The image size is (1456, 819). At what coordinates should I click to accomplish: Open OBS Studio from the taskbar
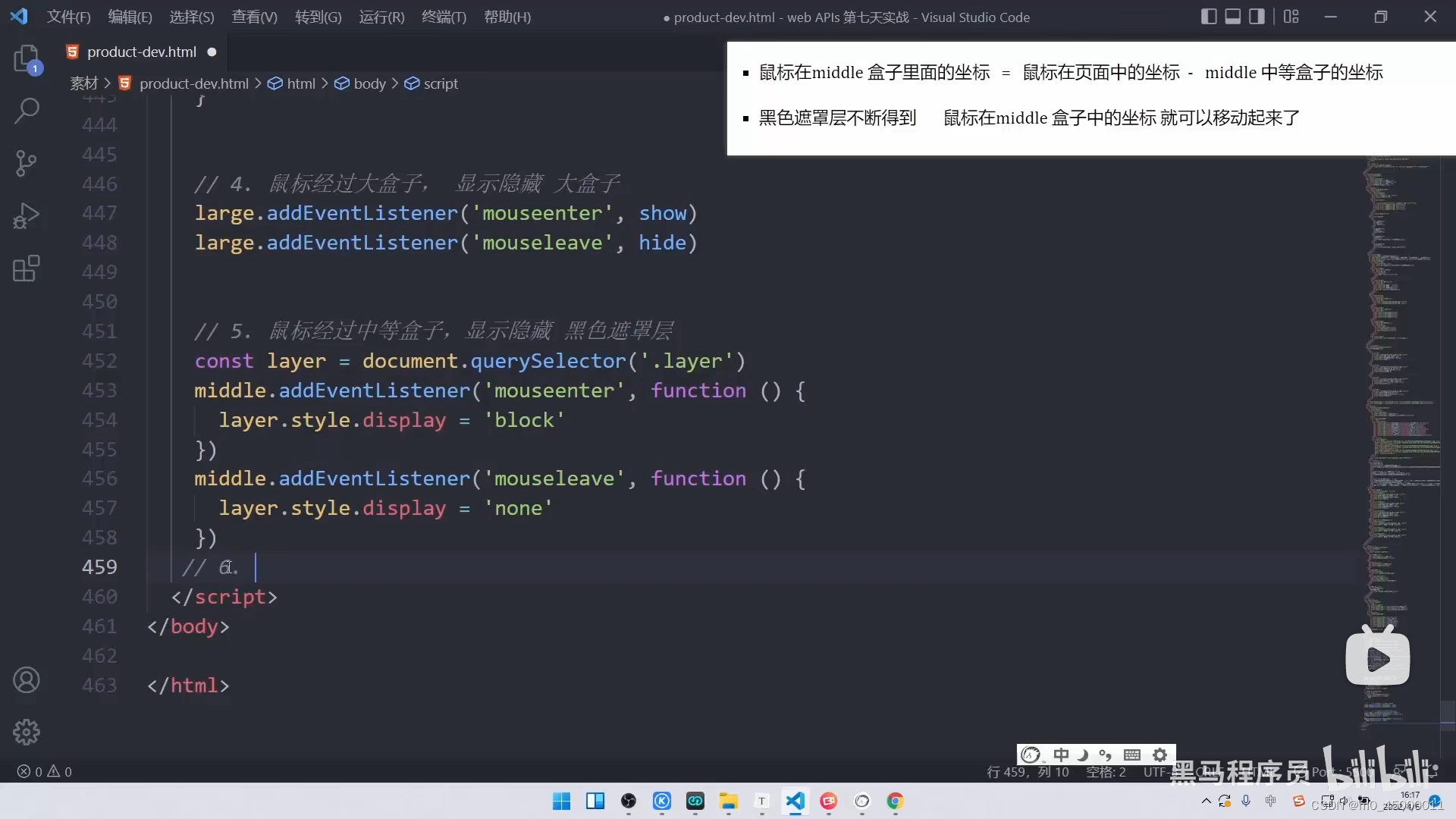pyautogui.click(x=629, y=802)
